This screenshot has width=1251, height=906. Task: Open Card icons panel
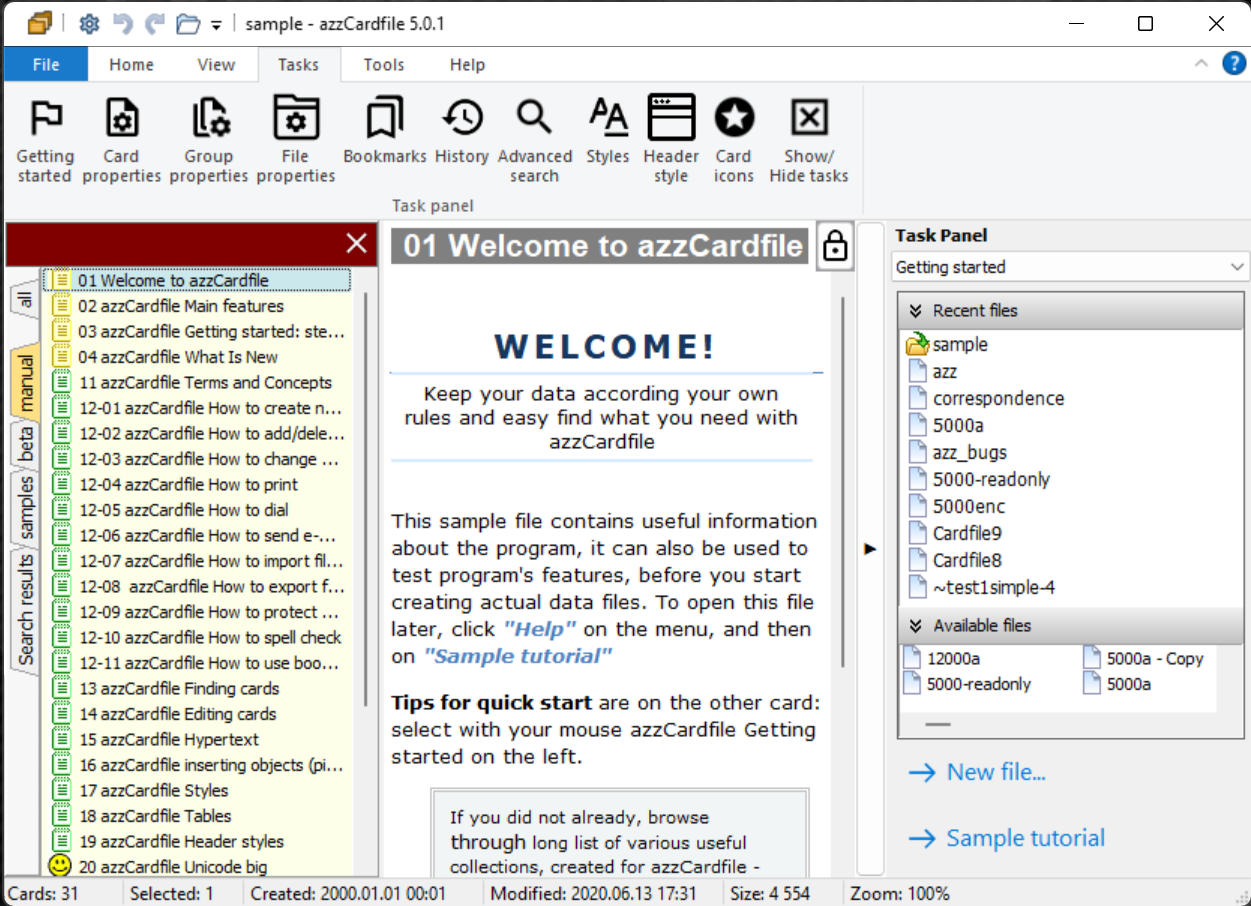733,140
